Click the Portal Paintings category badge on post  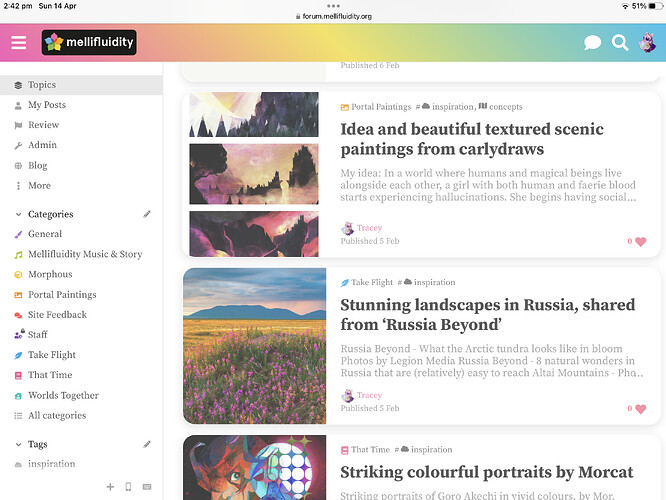[376, 107]
